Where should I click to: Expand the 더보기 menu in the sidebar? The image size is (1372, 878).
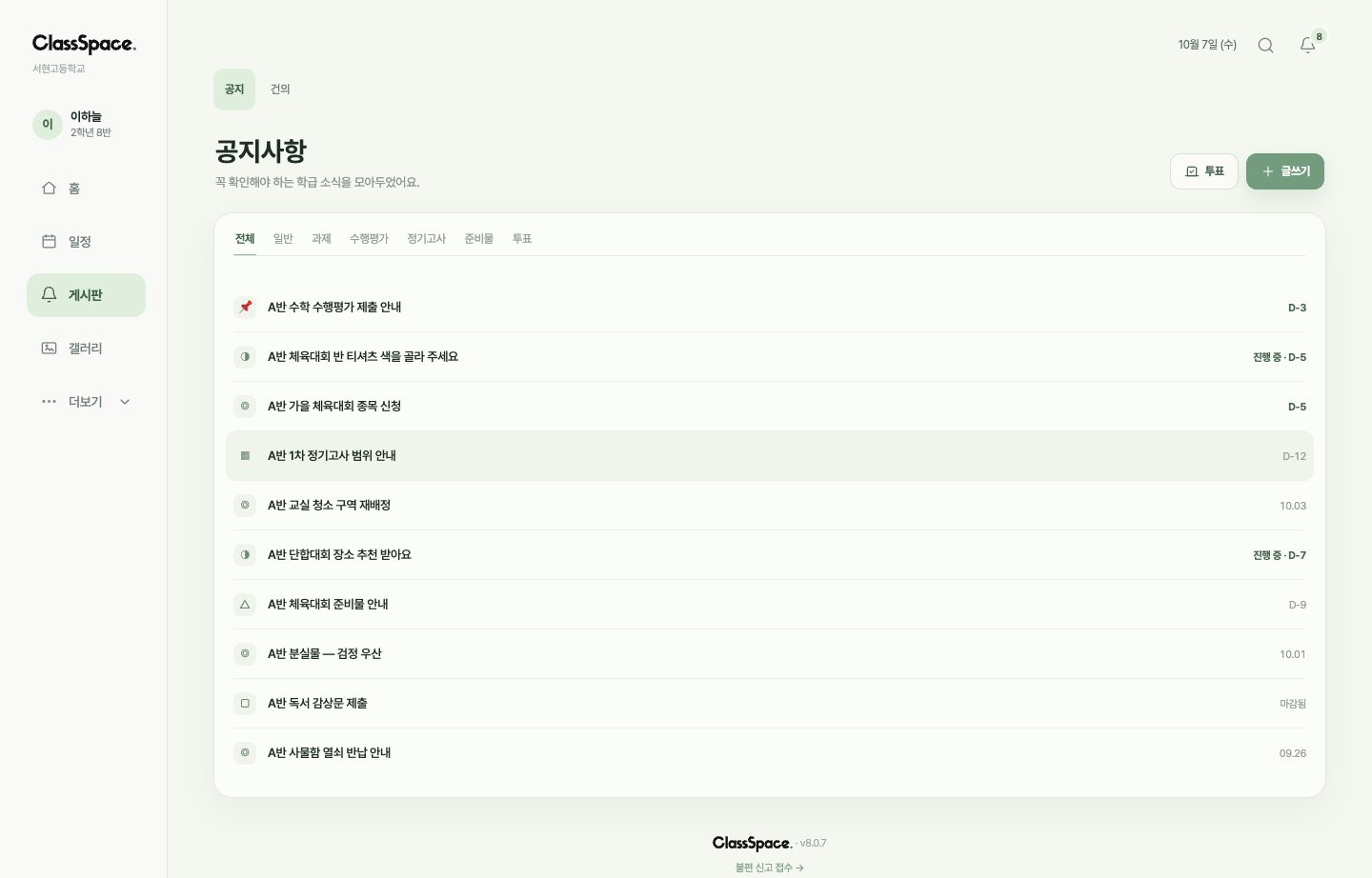(86, 402)
